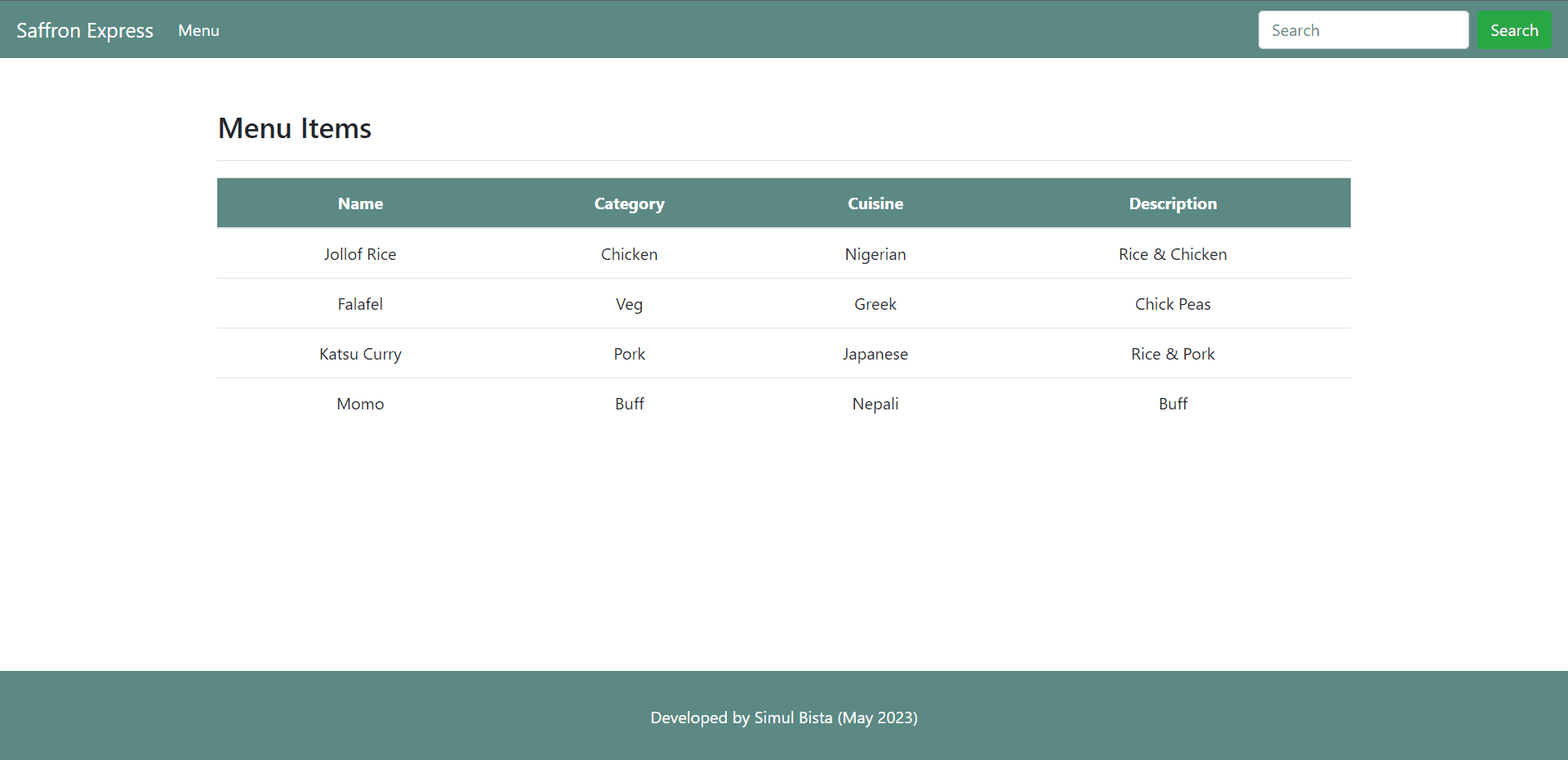The height and width of the screenshot is (760, 1568).
Task: Click the Rice & Pork description
Action: click(x=1172, y=354)
